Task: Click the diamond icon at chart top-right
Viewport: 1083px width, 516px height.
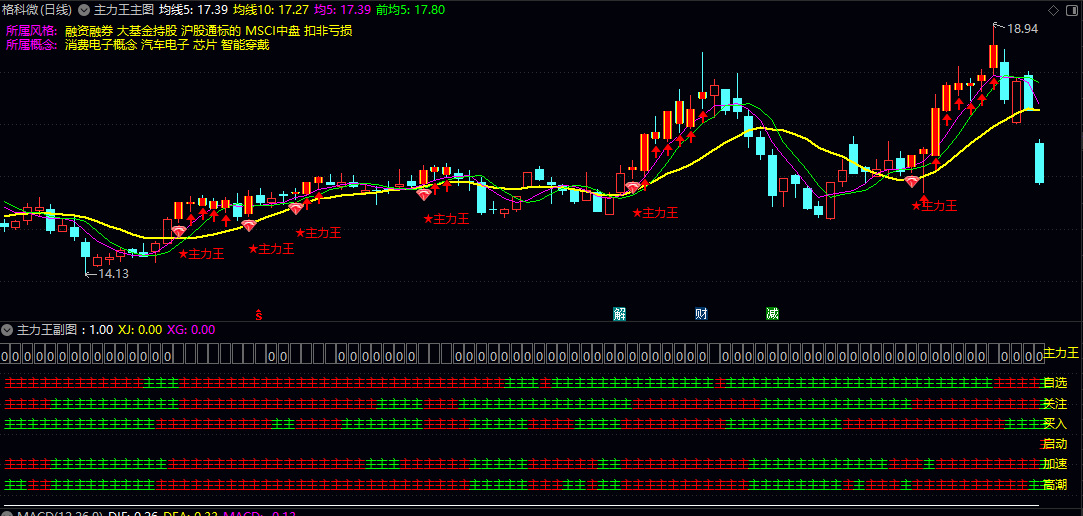Action: (1053, 10)
